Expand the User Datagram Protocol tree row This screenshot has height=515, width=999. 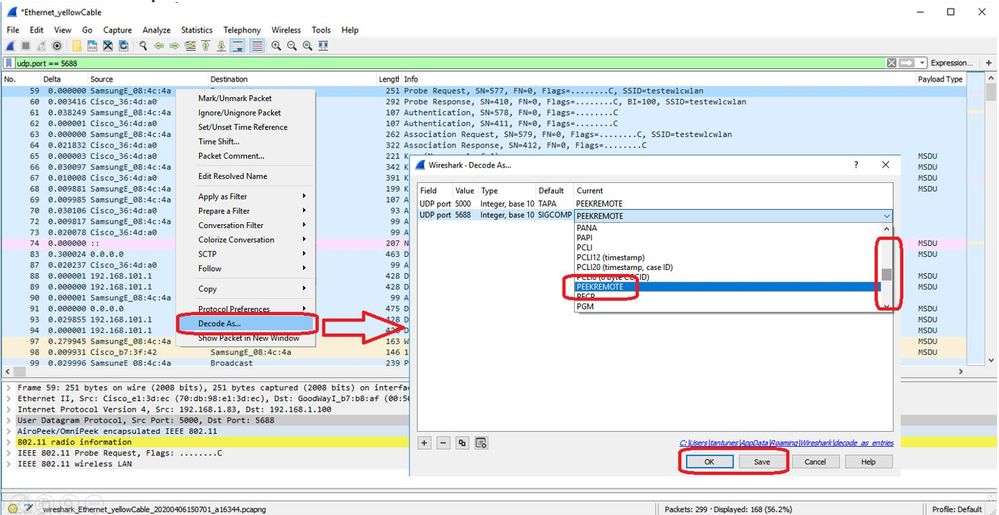tap(9, 418)
